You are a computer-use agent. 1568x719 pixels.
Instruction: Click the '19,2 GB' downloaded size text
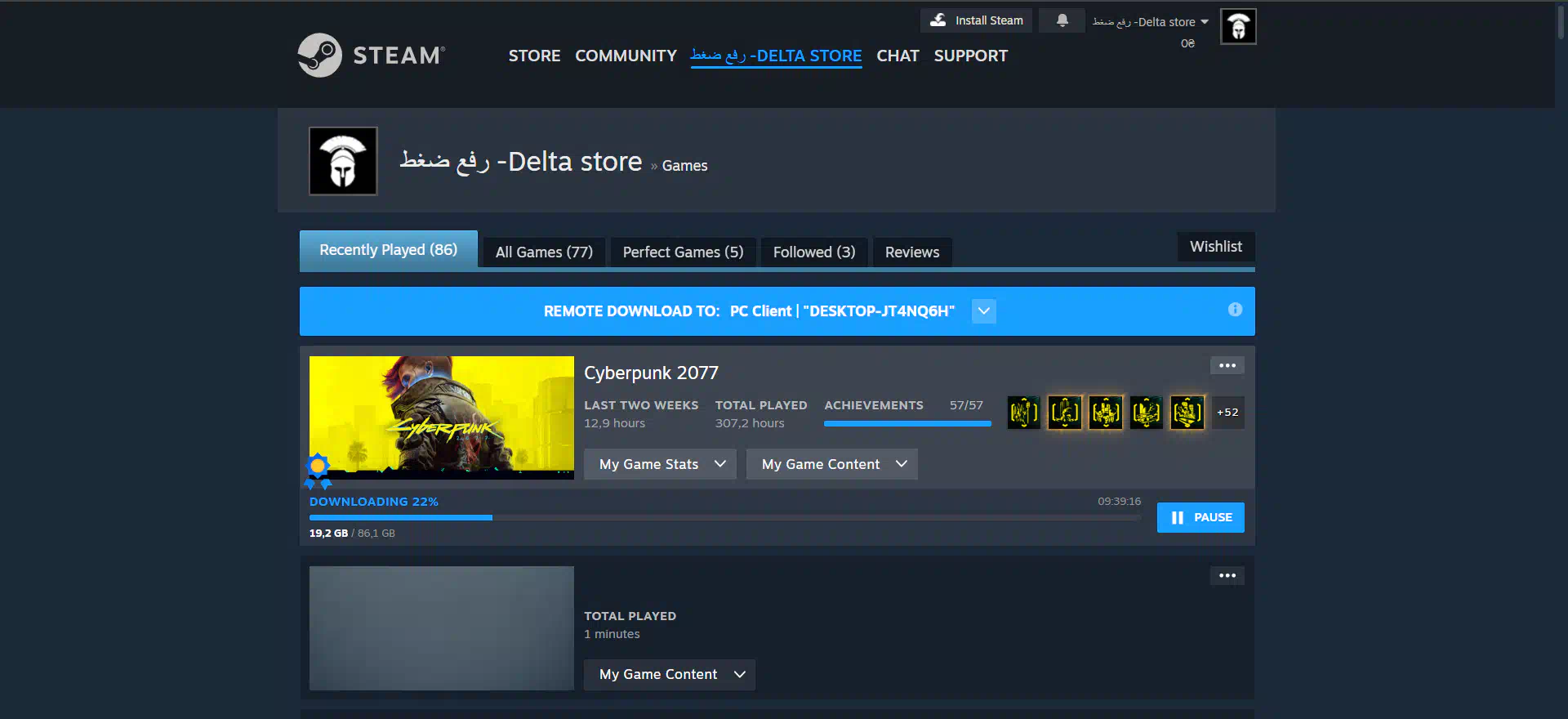click(x=328, y=534)
